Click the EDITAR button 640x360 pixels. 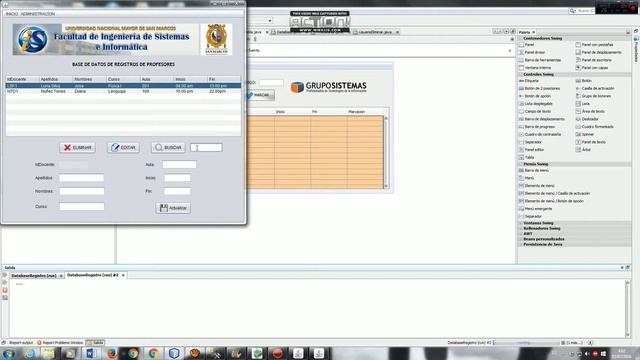pyautogui.click(x=123, y=147)
